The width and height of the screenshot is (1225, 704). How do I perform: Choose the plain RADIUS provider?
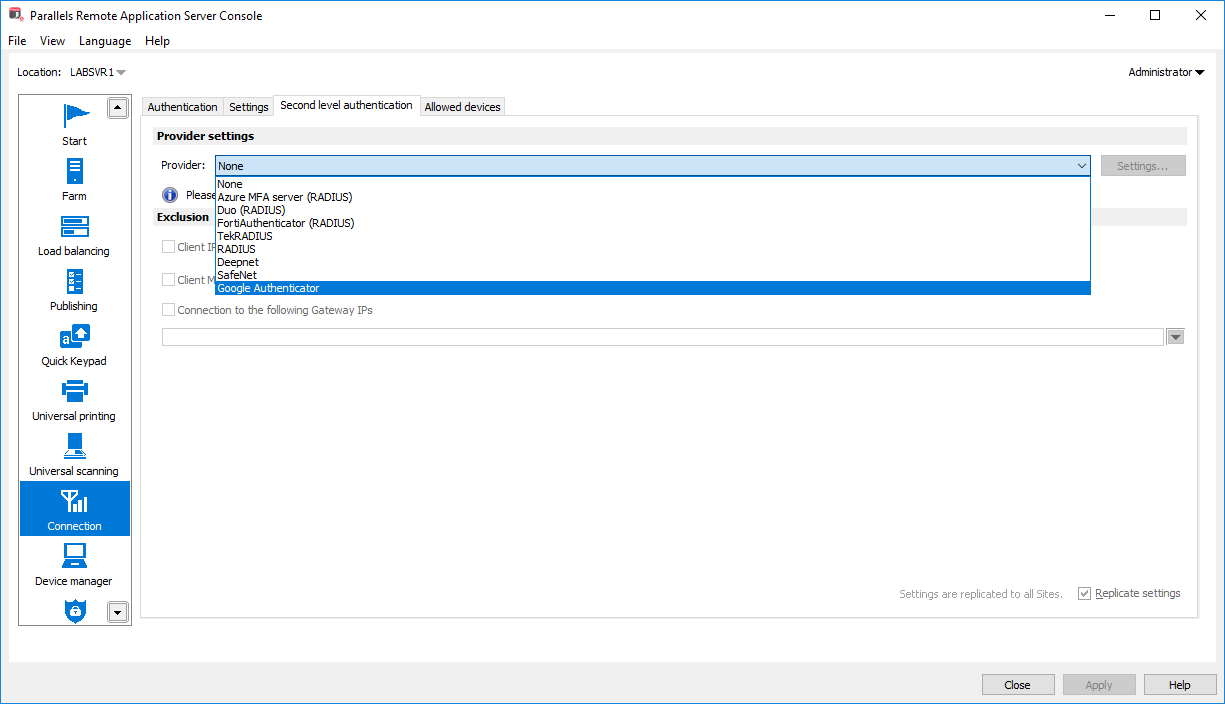coord(652,249)
